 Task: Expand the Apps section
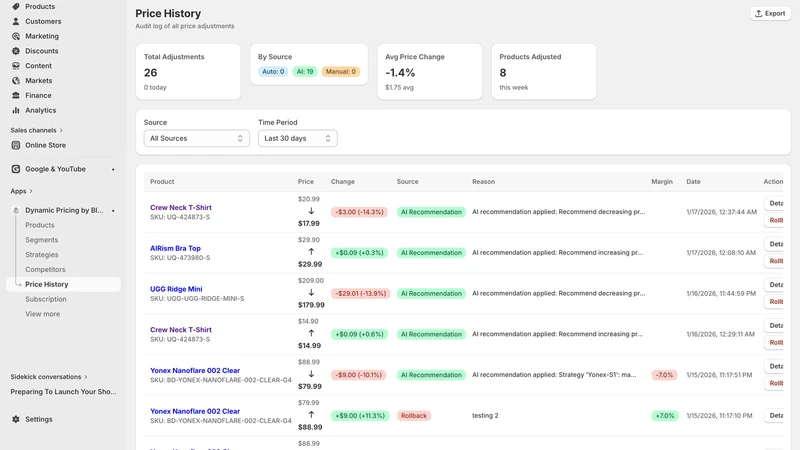coord(21,191)
